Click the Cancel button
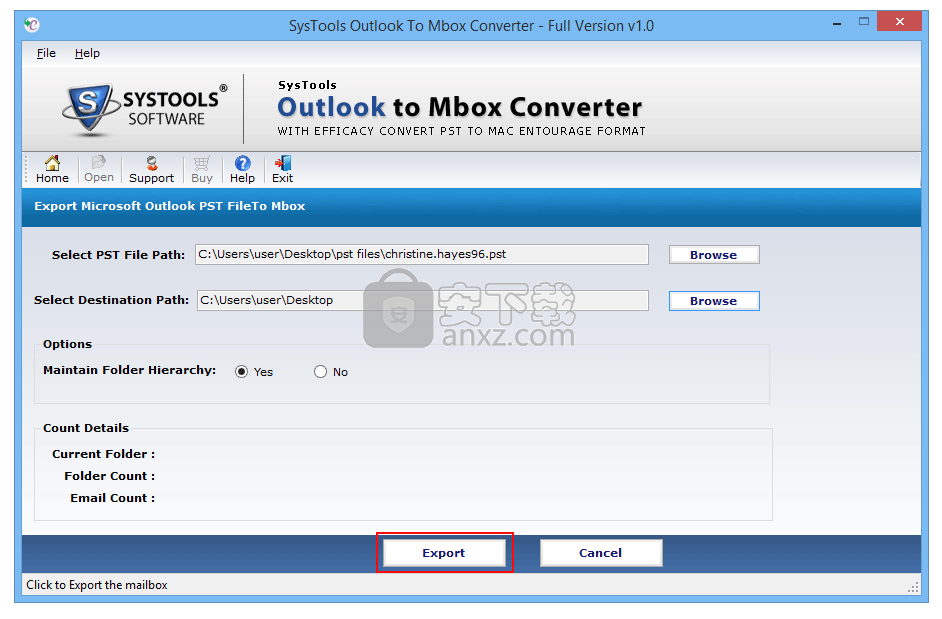Screen dimensions: 942x619 601,553
